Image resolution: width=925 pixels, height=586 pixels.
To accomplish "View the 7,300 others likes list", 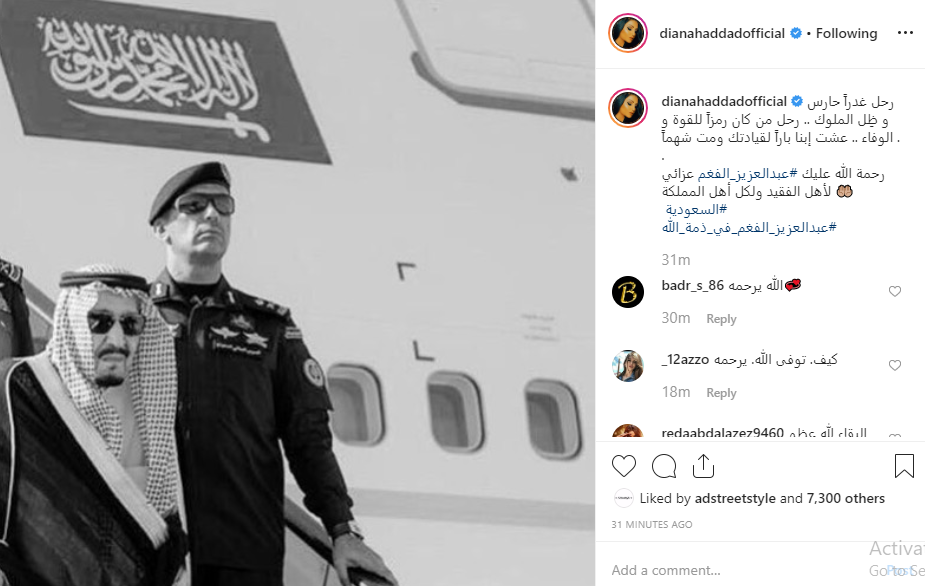I will tap(846, 499).
